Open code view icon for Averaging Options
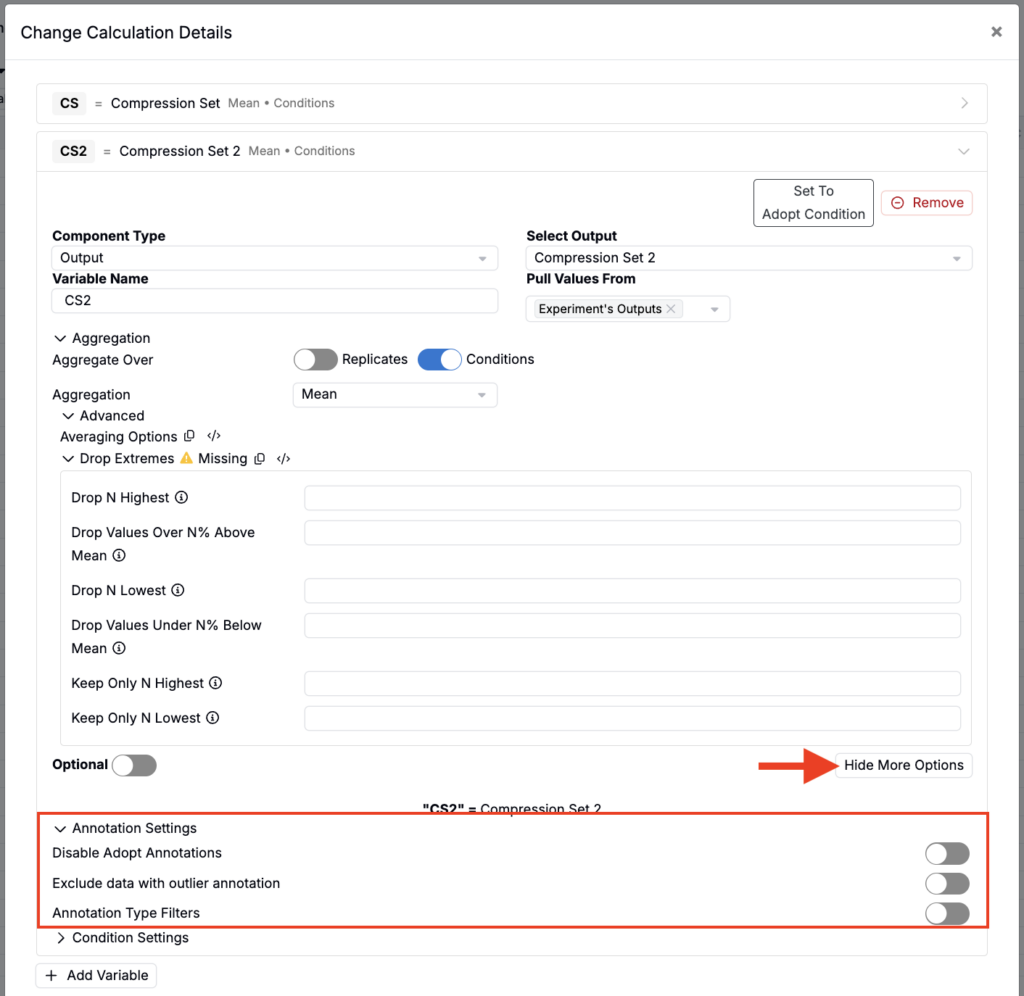This screenshot has height=996, width=1024. (x=214, y=436)
